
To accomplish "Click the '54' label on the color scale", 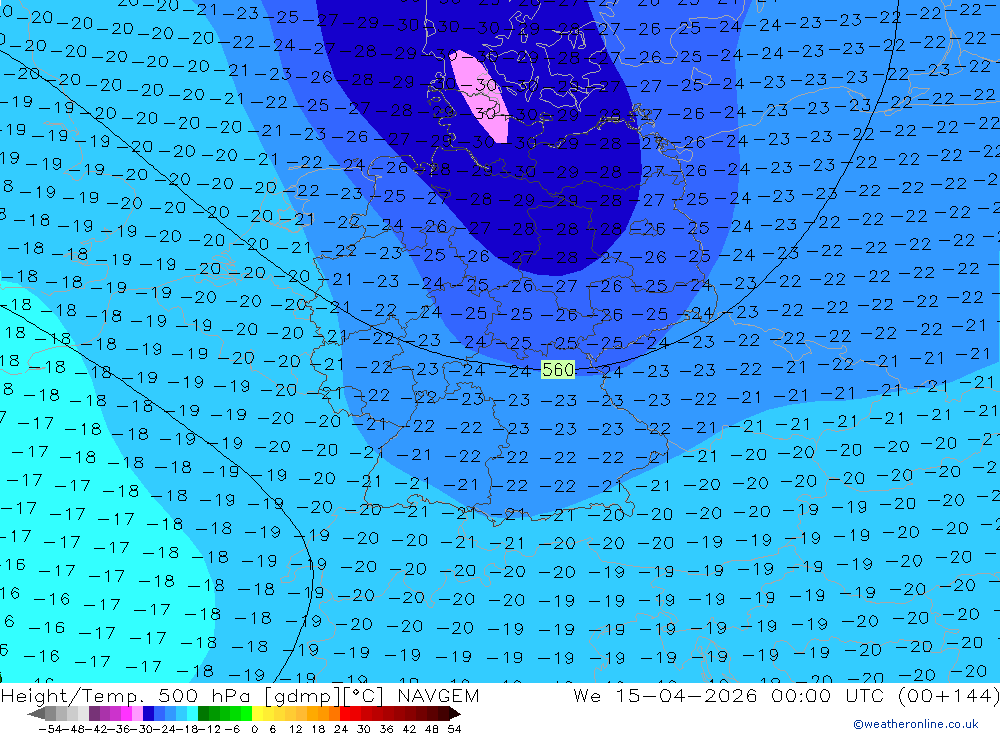I will (454, 728).
